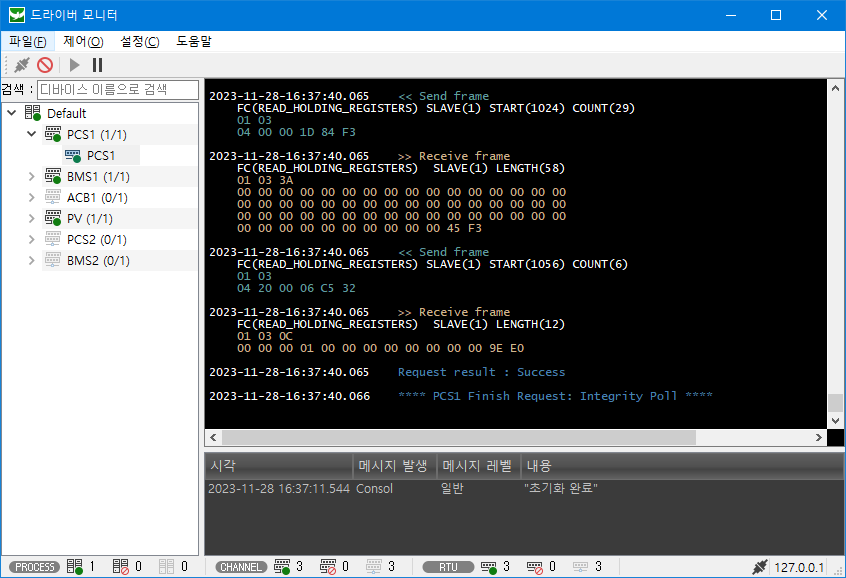Image resolution: width=846 pixels, height=578 pixels.
Task: Click the PROCESS status bar label
Action: 35,567
